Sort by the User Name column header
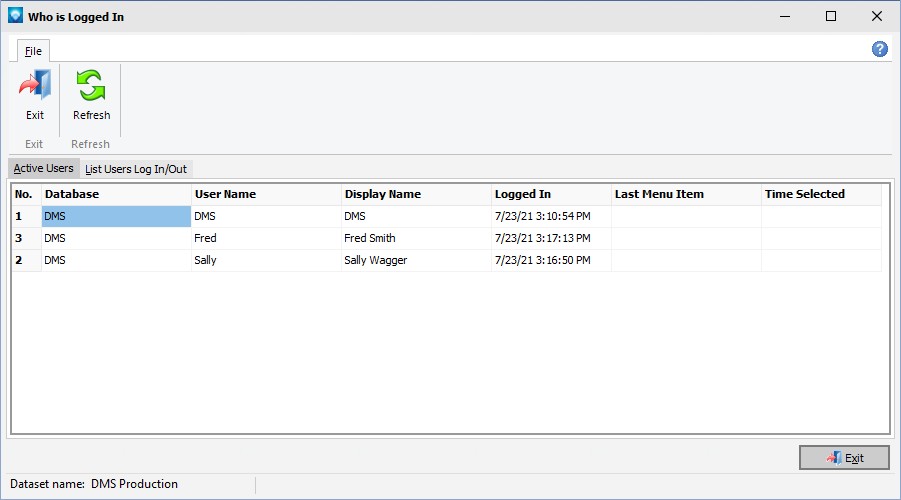 pos(266,194)
